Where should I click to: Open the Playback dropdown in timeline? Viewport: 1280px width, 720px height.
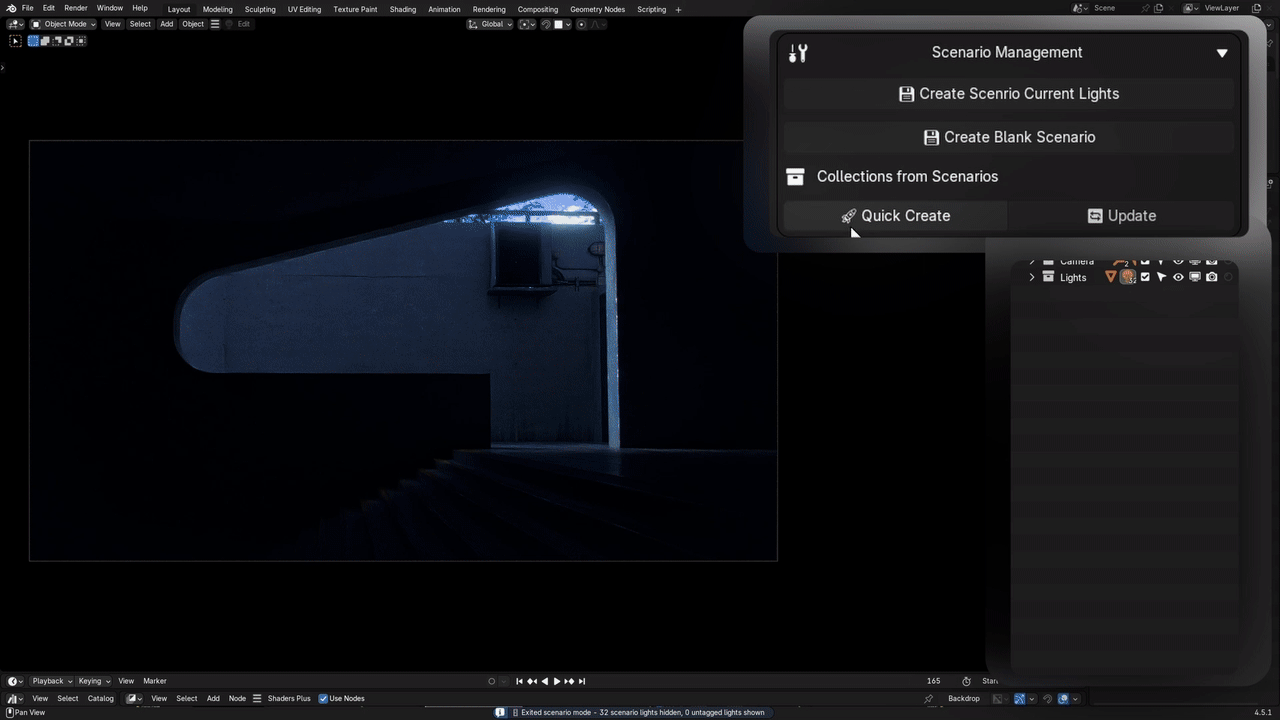click(x=52, y=681)
